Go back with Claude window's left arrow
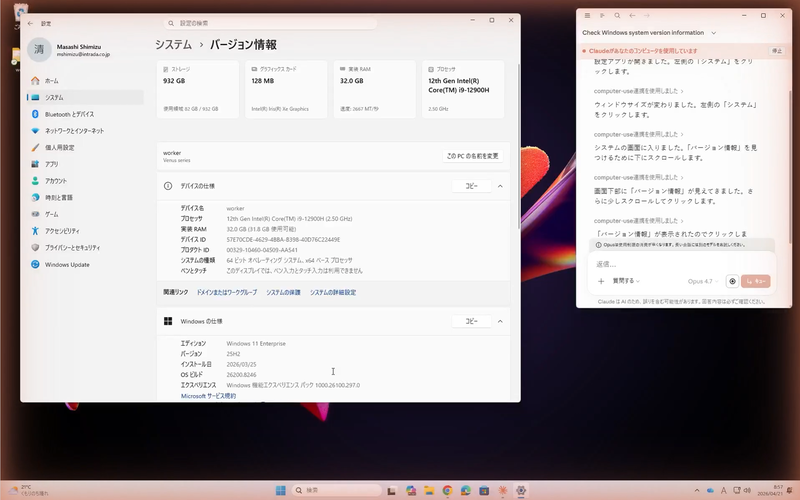This screenshot has width=800, height=500. 632,16
